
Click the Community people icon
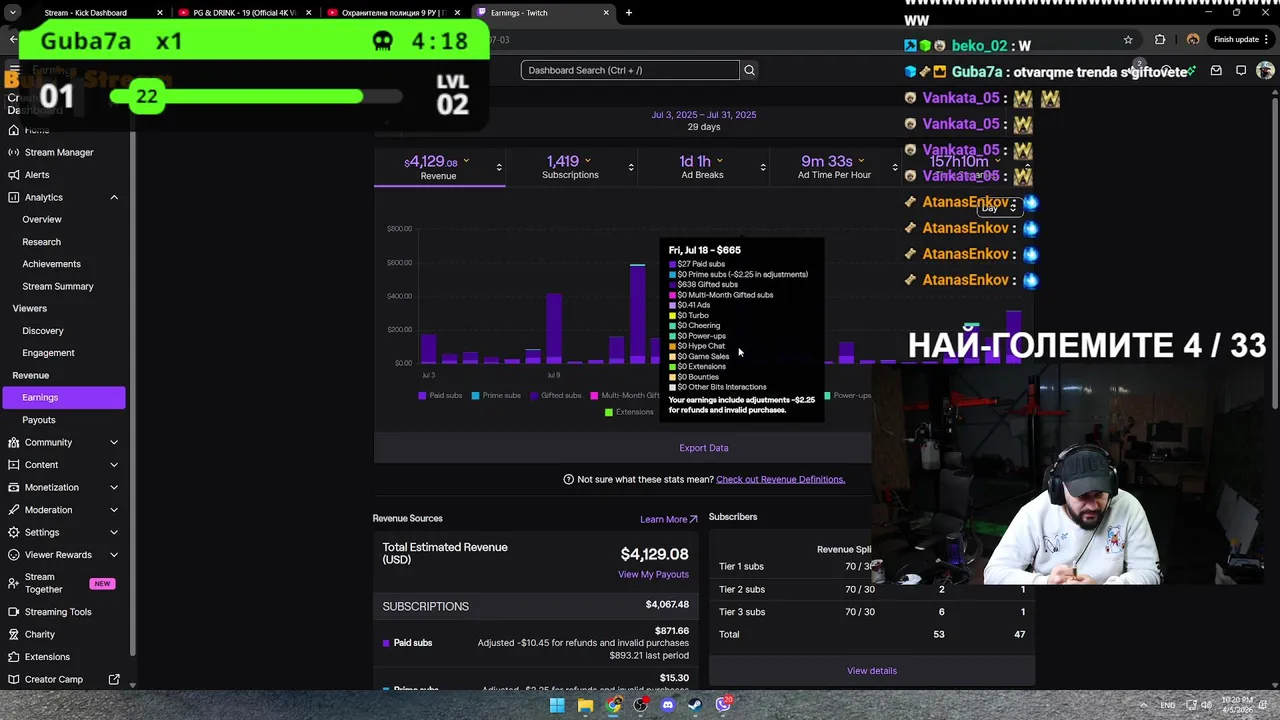[13, 442]
